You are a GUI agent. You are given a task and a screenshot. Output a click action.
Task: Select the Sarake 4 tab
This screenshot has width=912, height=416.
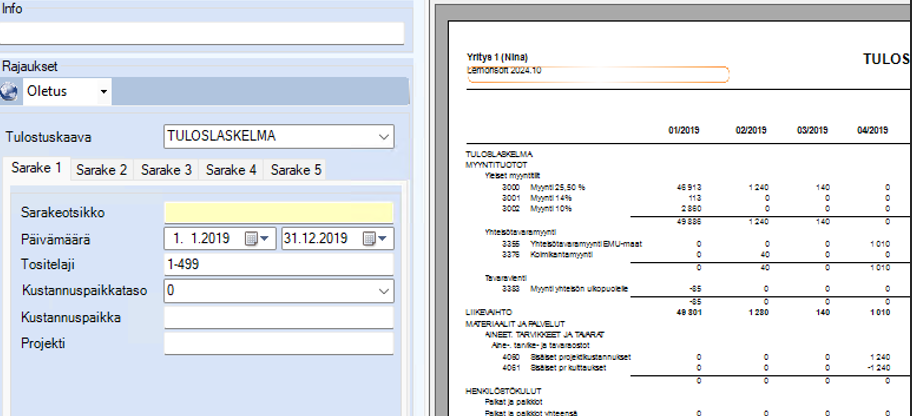pyautogui.click(x=231, y=170)
